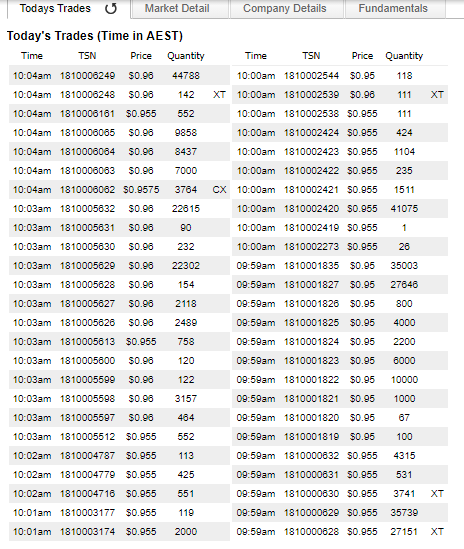
Task: Click the left TSN column header
Action: [87, 56]
